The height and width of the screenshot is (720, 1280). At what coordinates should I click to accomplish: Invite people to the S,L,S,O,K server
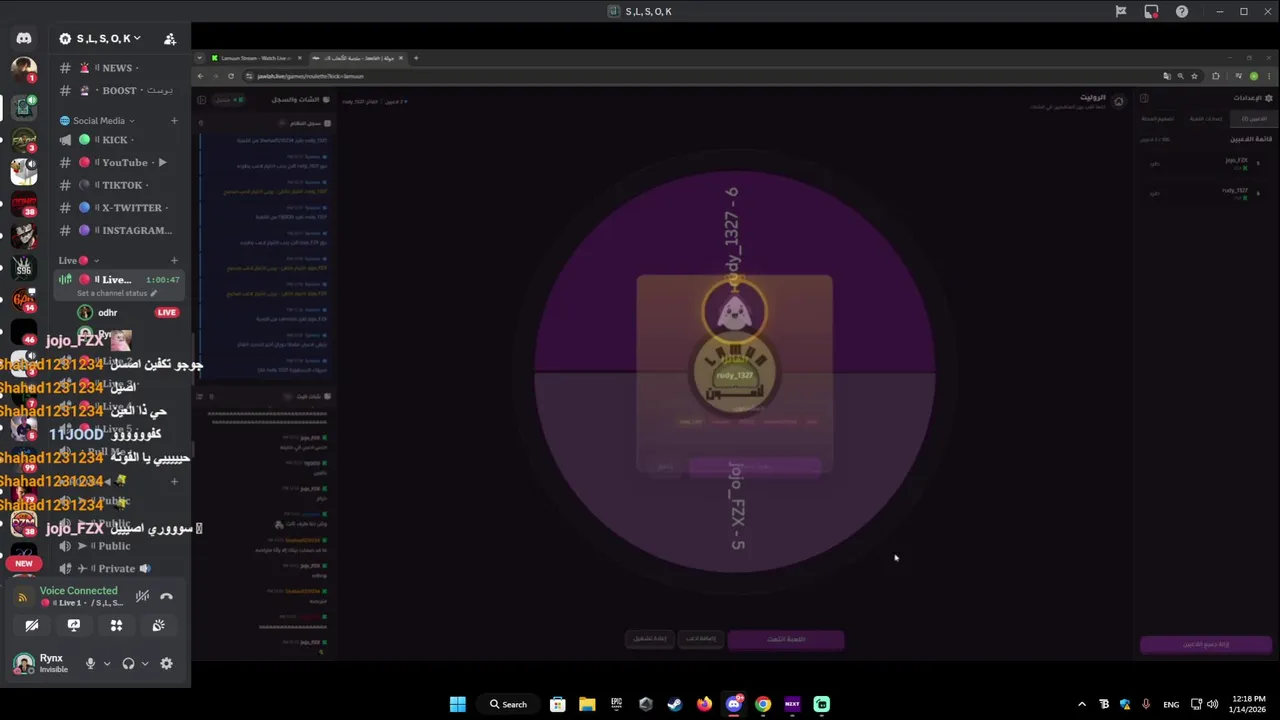pos(170,39)
